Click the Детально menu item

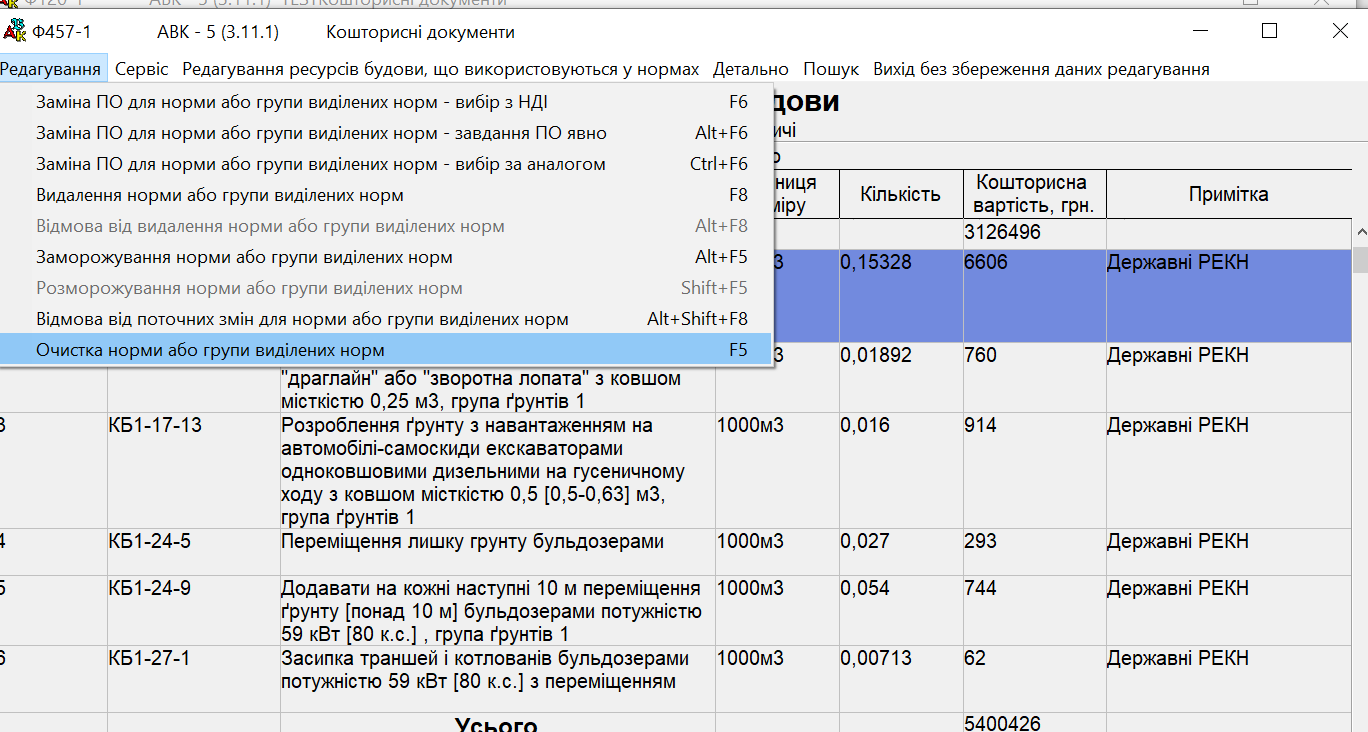(x=750, y=69)
